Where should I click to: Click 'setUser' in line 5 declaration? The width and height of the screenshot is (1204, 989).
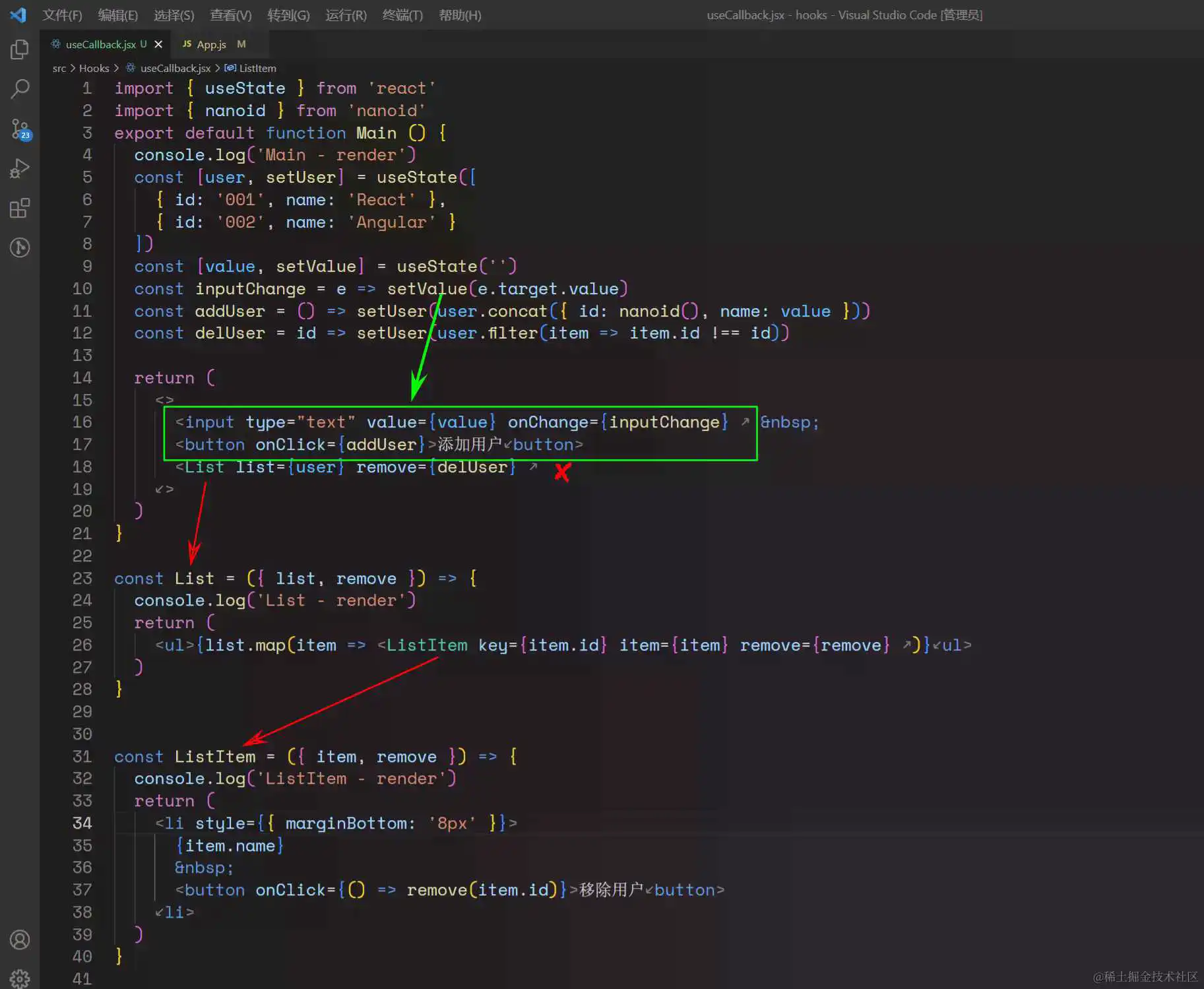[301, 177]
